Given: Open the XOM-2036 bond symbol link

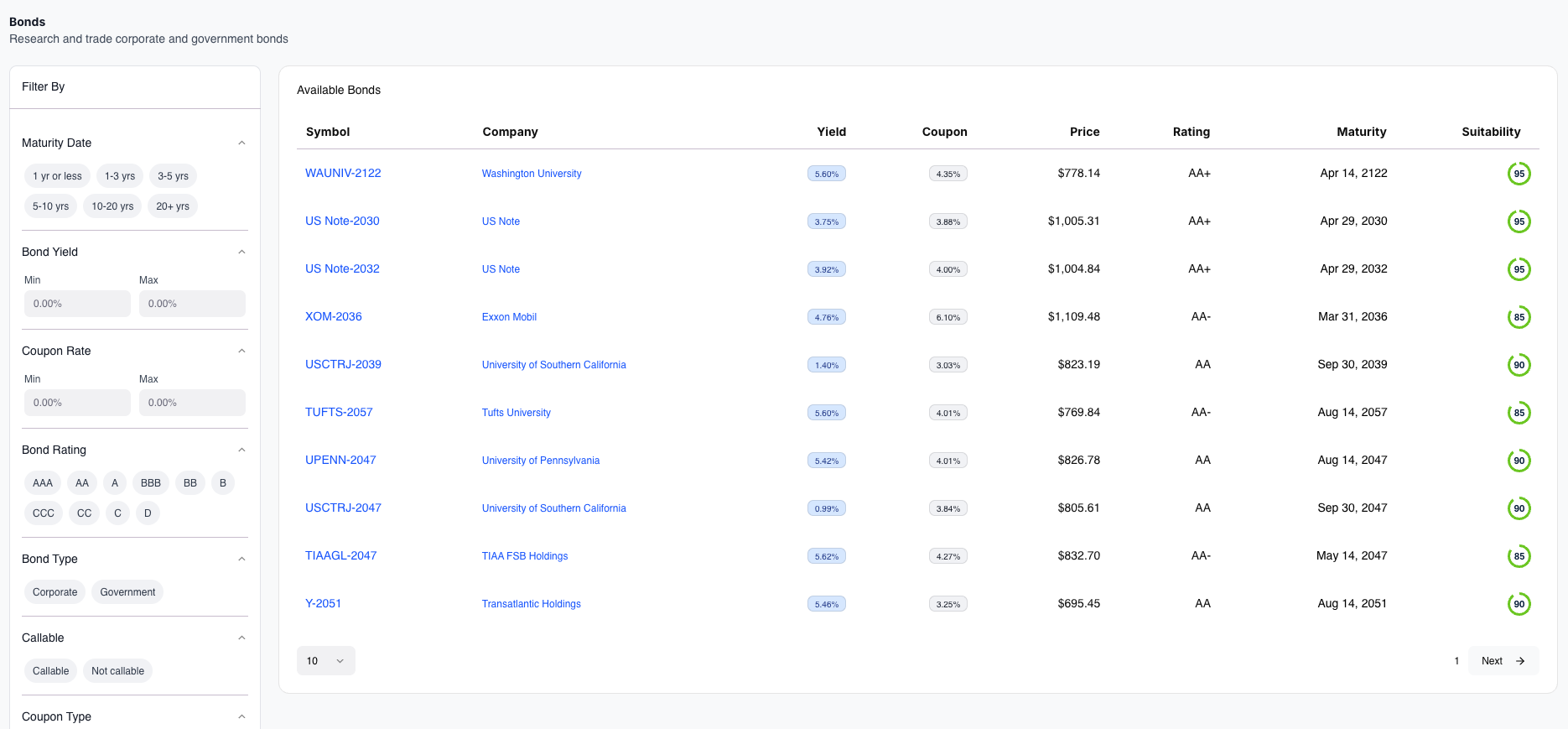Looking at the screenshot, I should [x=334, y=316].
